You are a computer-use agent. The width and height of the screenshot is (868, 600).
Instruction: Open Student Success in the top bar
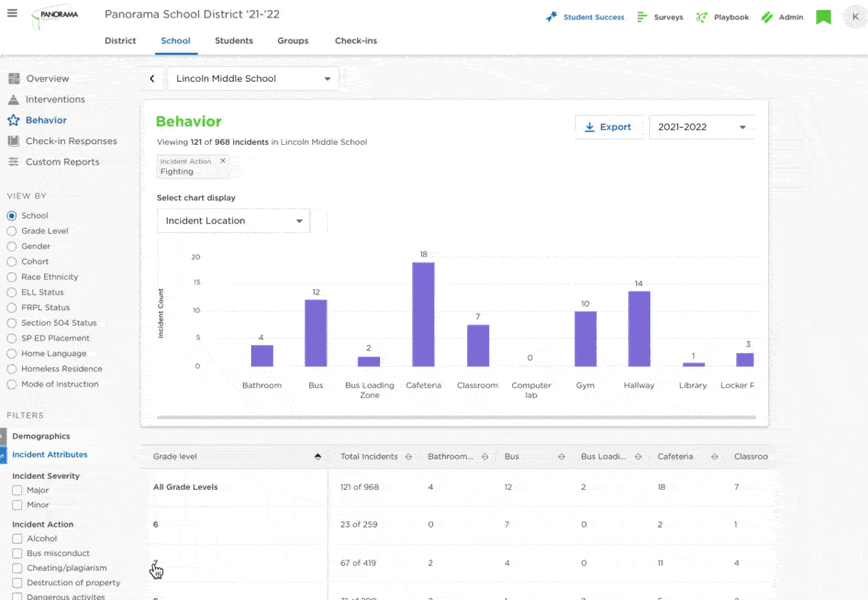[x=586, y=17]
